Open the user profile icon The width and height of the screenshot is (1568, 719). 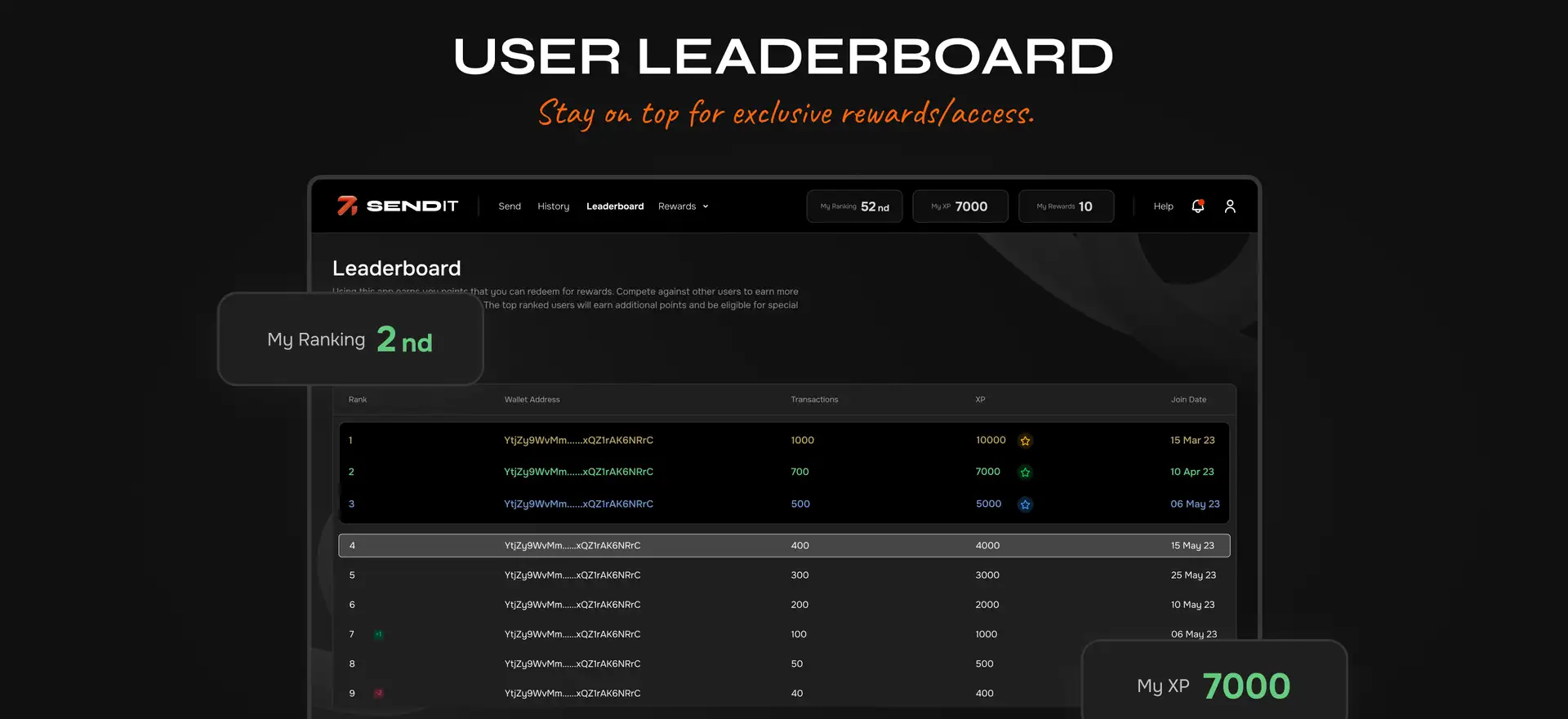click(x=1230, y=206)
